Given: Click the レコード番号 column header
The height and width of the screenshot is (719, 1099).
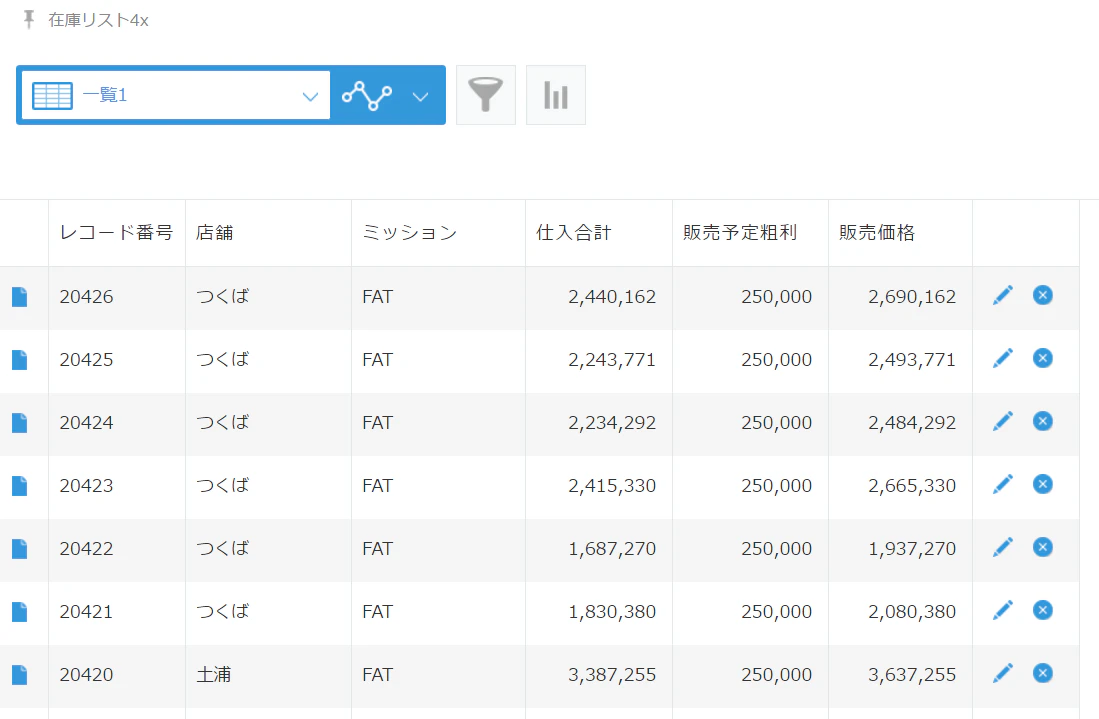Looking at the screenshot, I should pos(116,233).
